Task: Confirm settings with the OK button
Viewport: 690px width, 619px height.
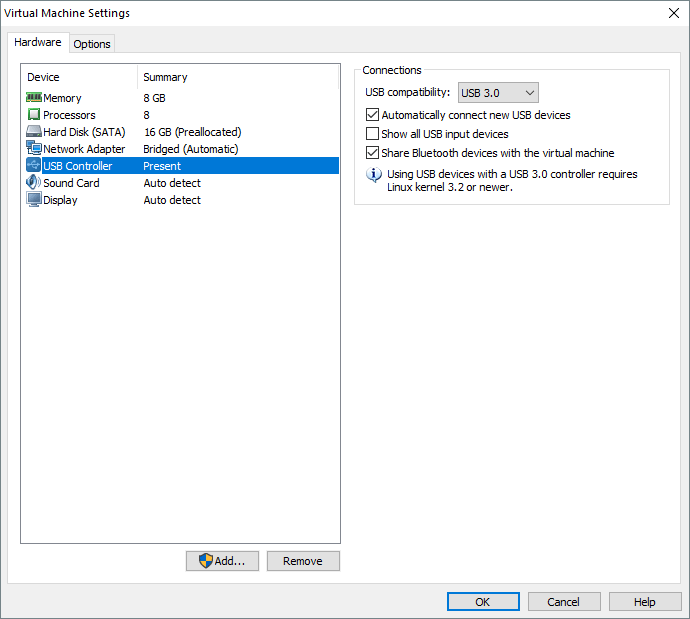Action: [x=483, y=602]
